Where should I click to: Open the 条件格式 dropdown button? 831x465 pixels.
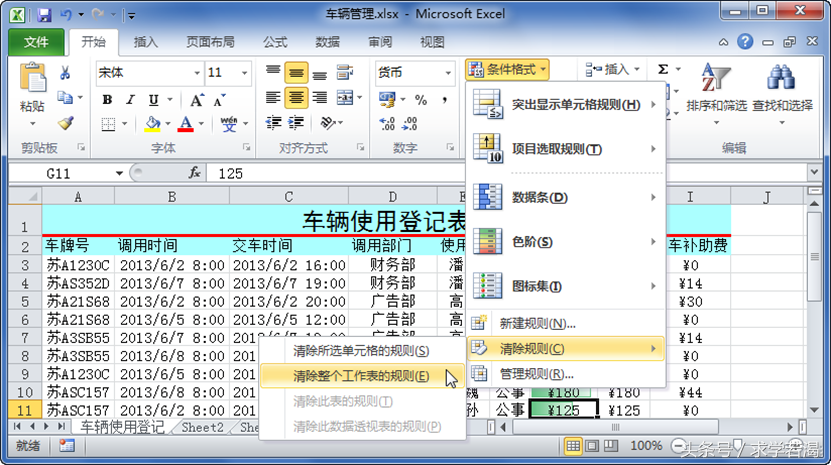click(507, 69)
